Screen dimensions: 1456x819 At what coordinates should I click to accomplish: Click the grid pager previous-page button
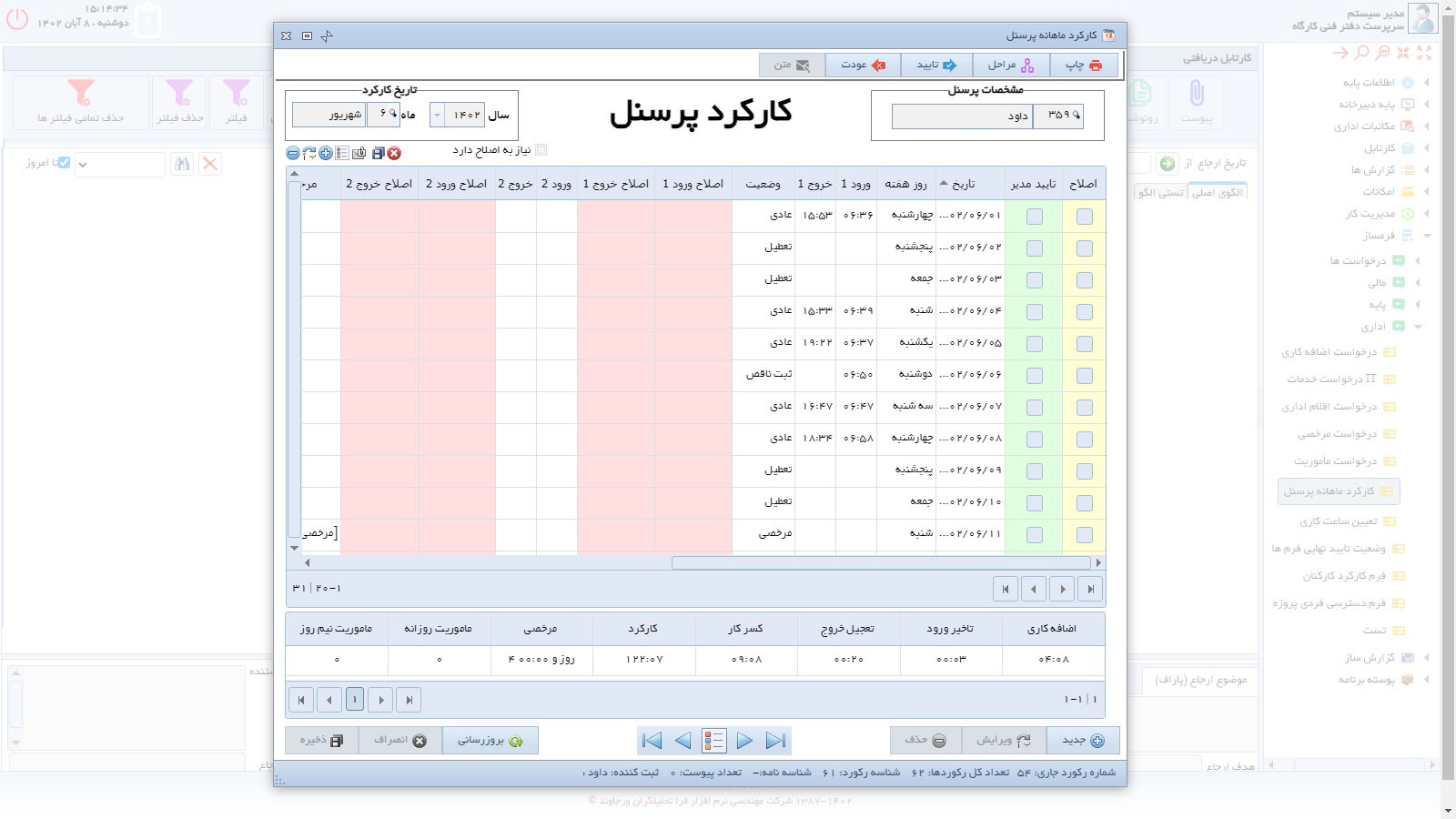[1034, 589]
